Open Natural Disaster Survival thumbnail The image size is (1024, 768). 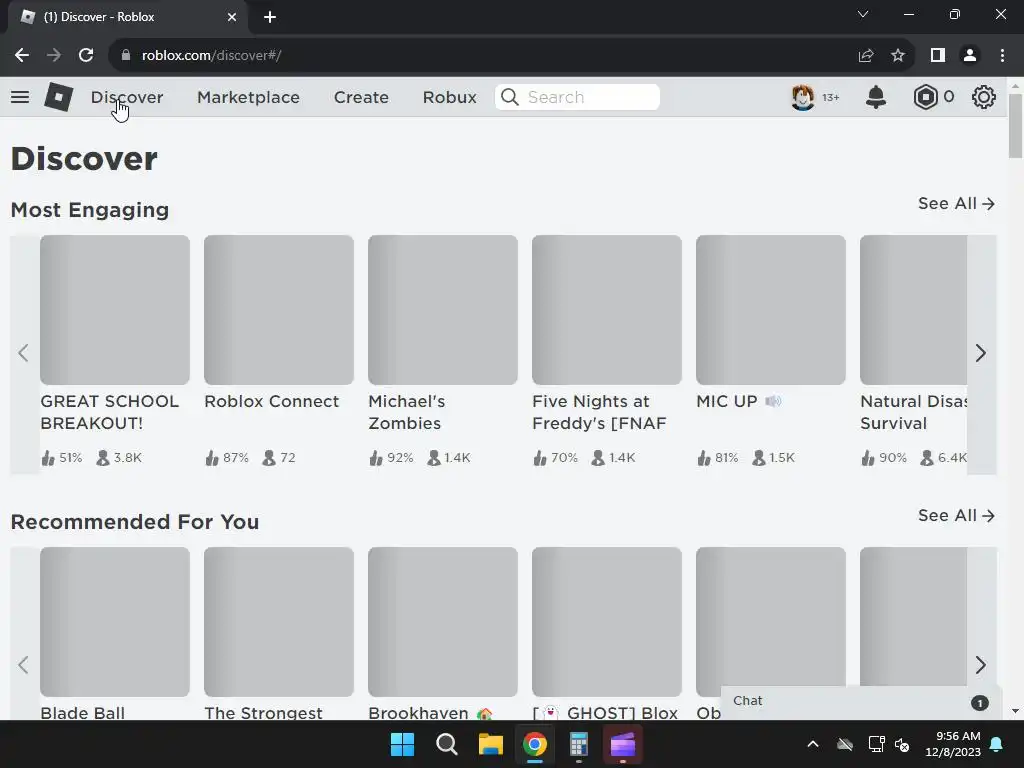914,310
